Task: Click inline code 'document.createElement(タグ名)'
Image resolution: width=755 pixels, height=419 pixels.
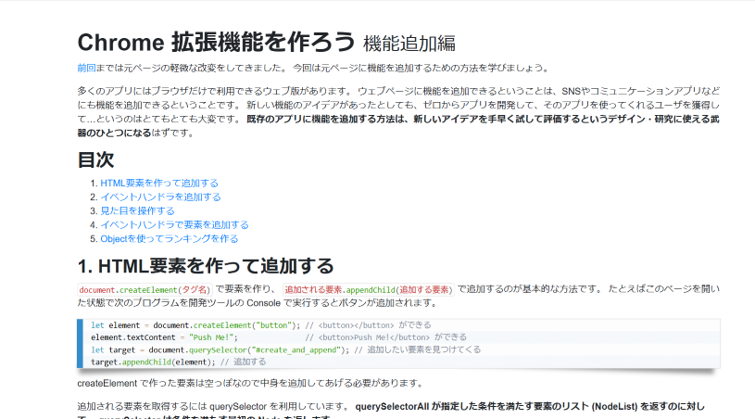Action: [x=144, y=290]
